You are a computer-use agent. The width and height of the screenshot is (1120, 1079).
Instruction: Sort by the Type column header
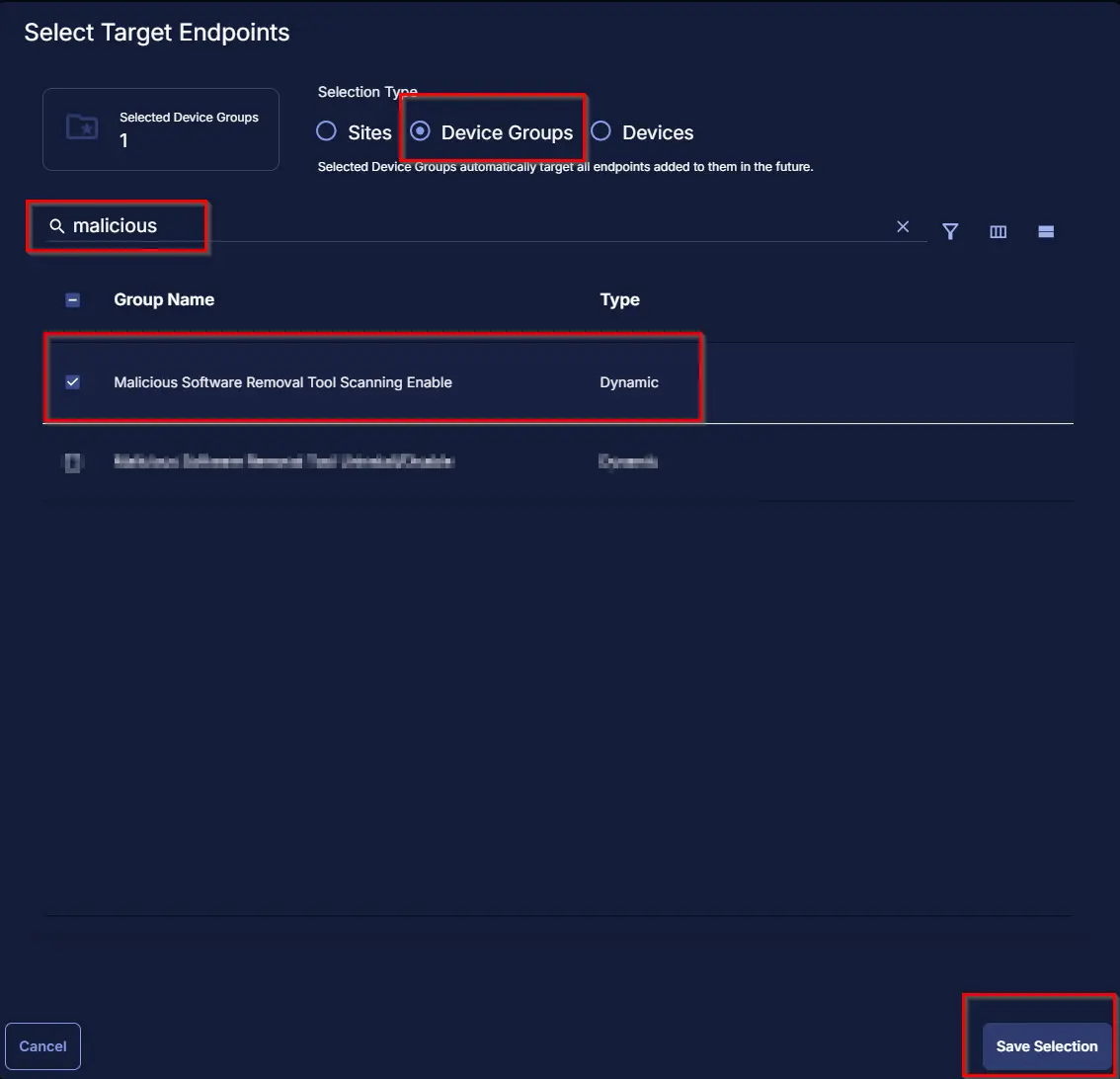click(x=619, y=299)
